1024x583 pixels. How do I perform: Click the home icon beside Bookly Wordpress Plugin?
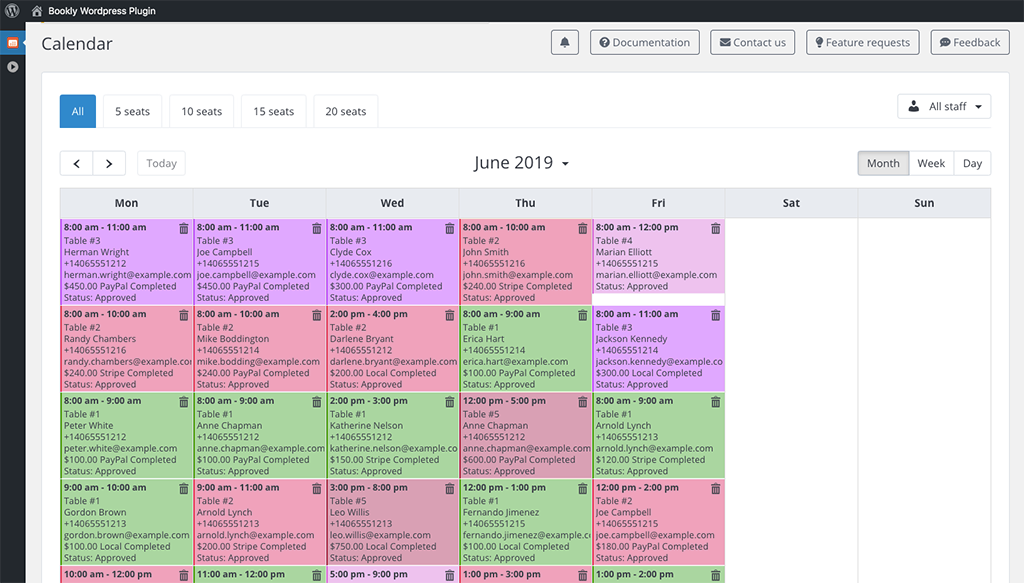tap(37, 10)
